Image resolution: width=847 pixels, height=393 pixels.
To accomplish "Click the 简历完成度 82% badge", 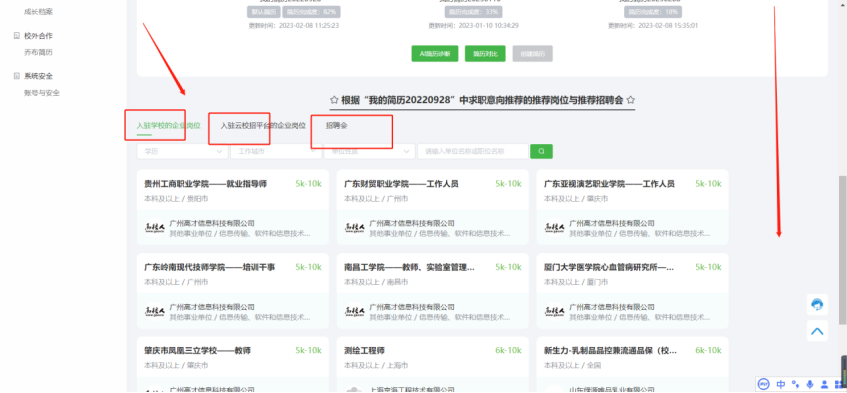I will 311,12.
